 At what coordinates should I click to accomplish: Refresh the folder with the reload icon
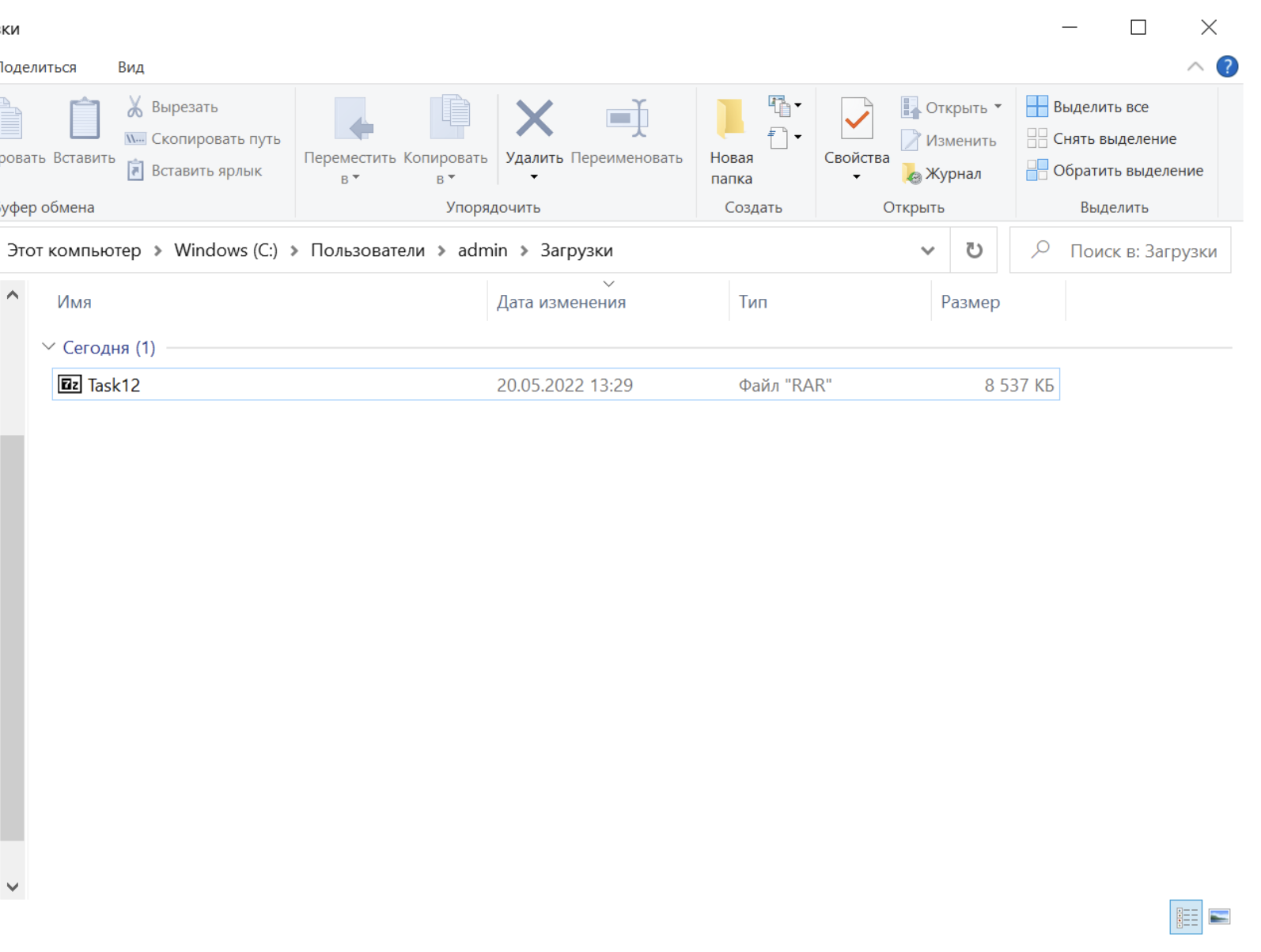(x=974, y=251)
